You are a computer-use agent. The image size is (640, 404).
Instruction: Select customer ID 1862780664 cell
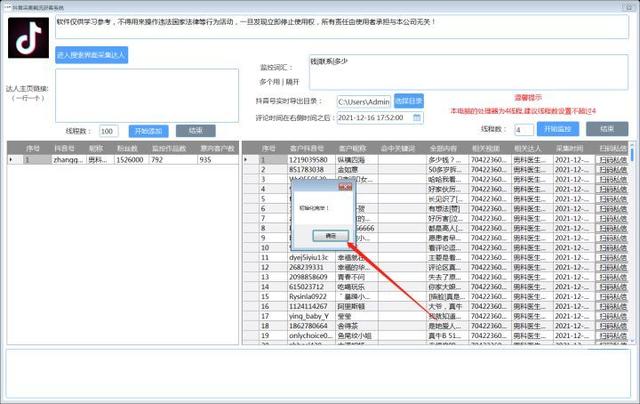point(312,326)
